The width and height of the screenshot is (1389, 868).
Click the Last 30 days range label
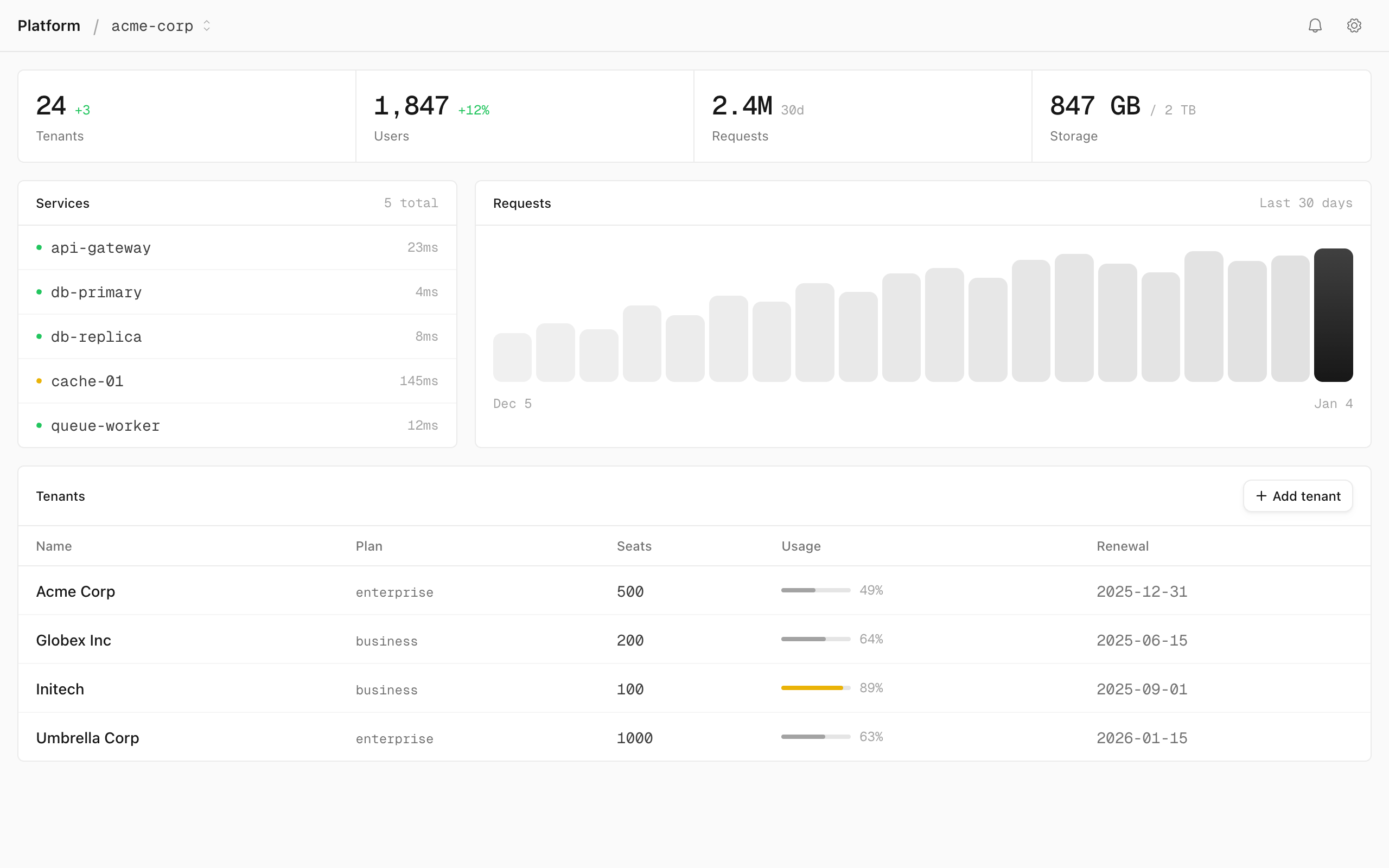click(1306, 203)
